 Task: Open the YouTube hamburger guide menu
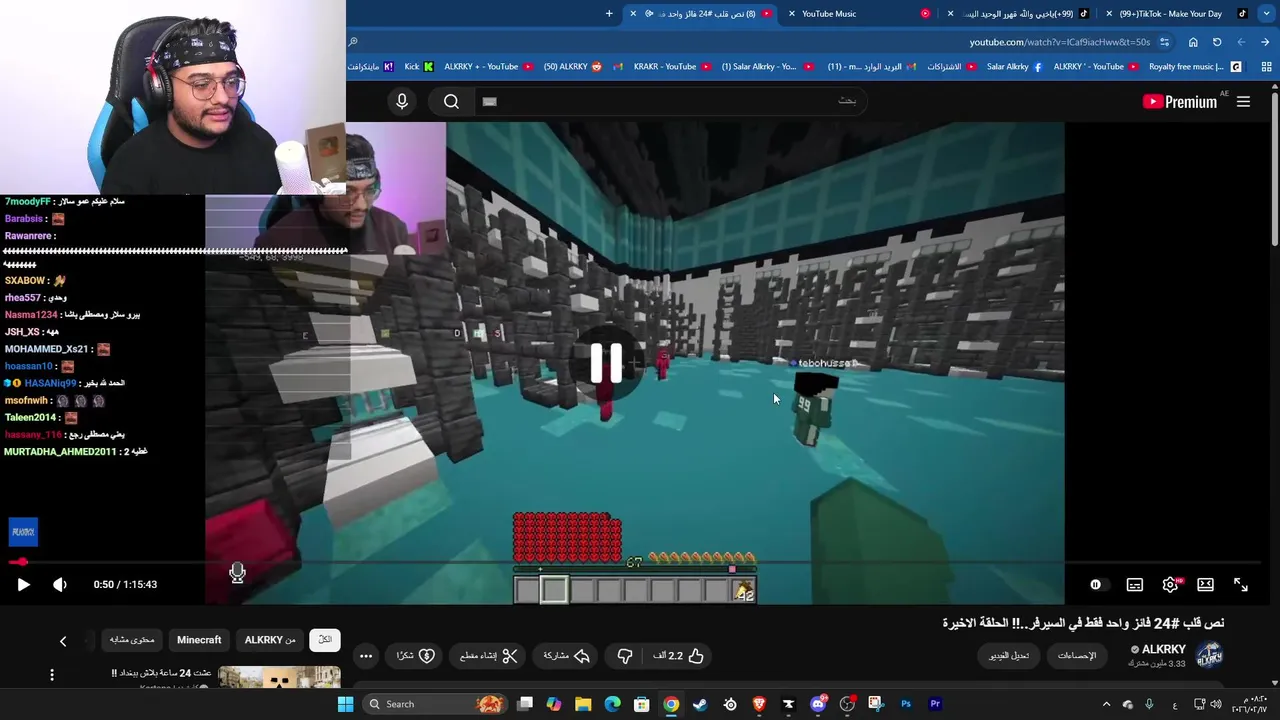tap(1243, 101)
